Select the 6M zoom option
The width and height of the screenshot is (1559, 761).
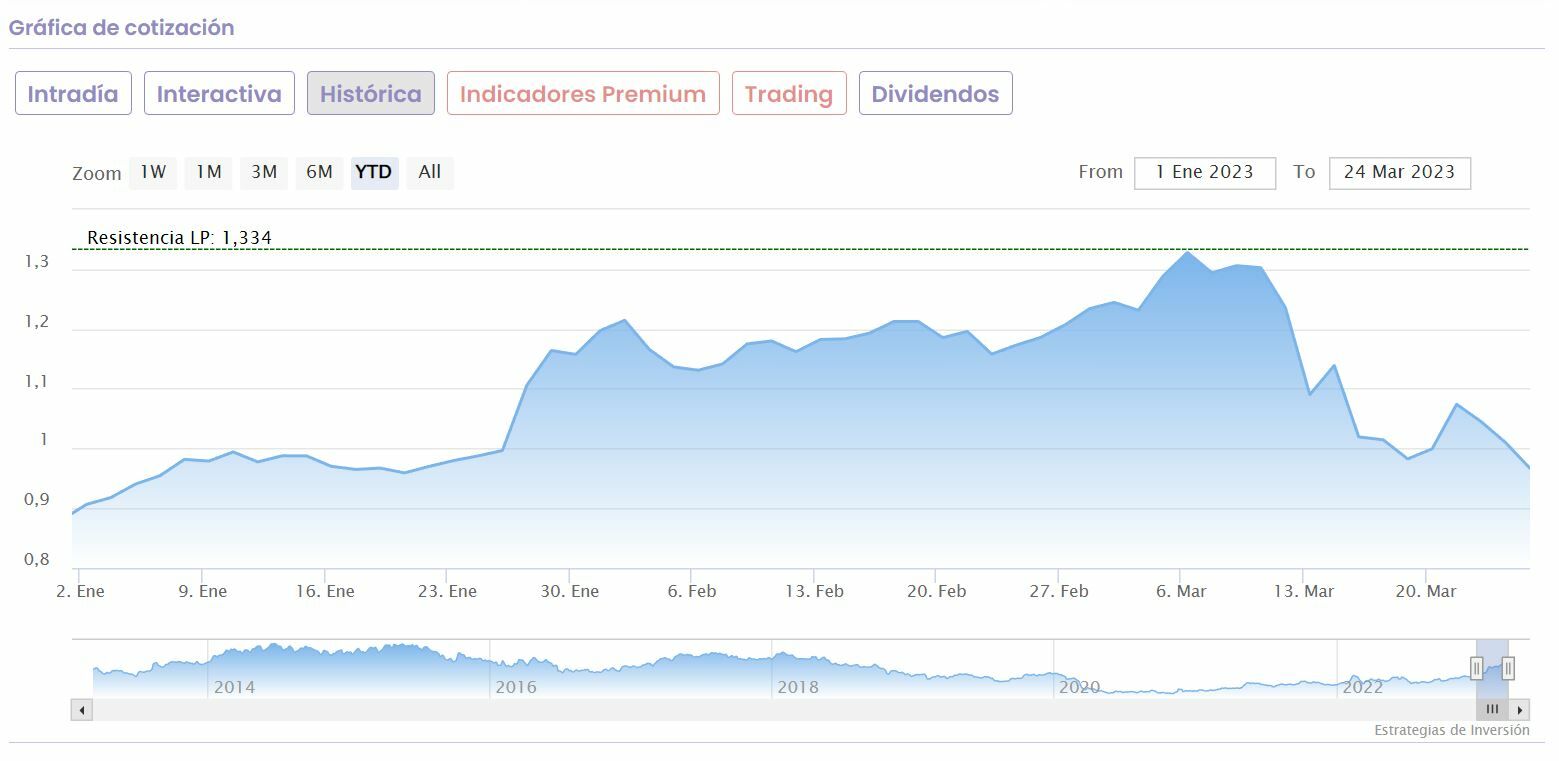(319, 172)
